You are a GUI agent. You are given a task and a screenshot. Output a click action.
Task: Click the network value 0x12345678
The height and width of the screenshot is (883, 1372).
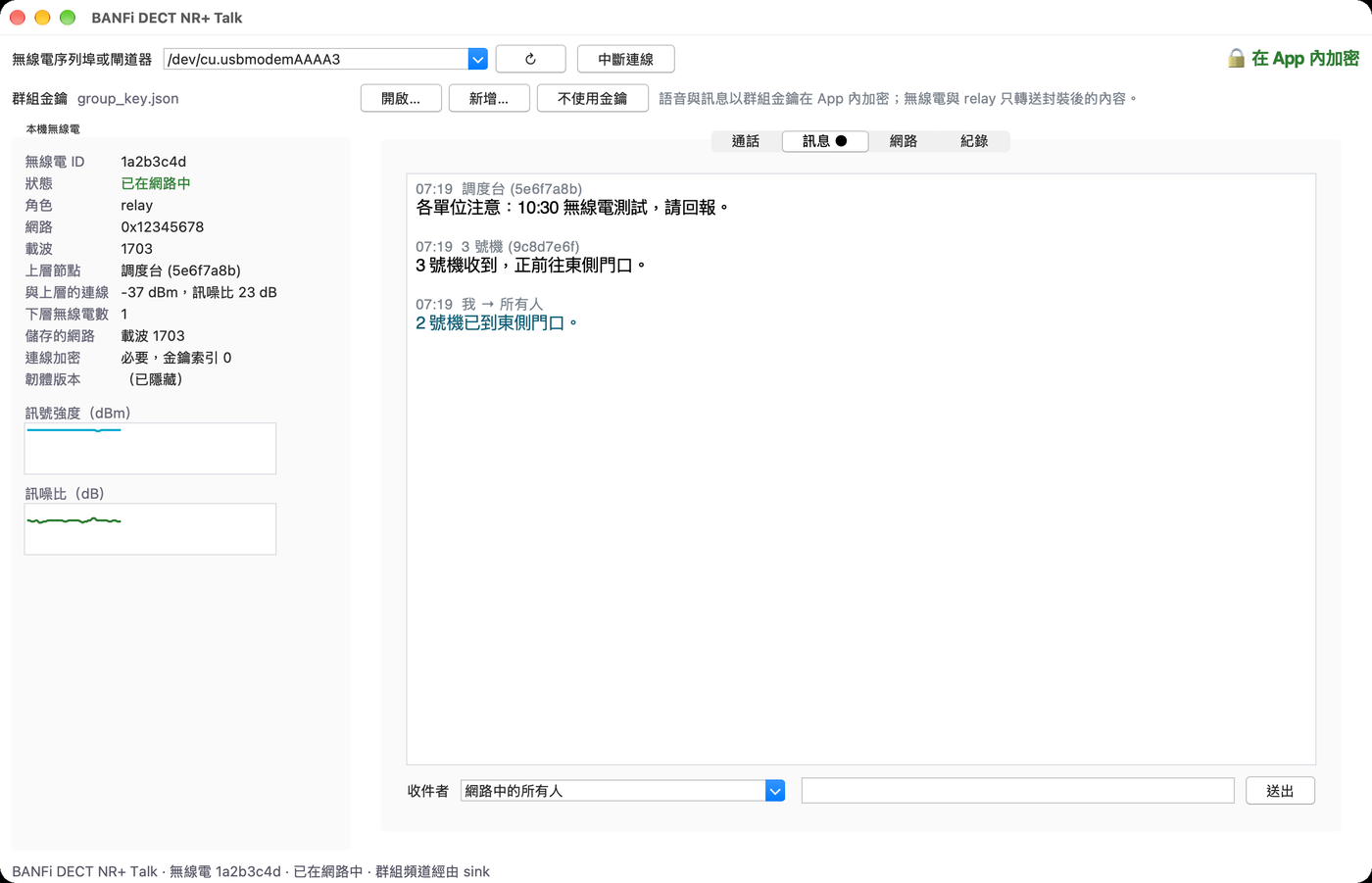(x=163, y=226)
